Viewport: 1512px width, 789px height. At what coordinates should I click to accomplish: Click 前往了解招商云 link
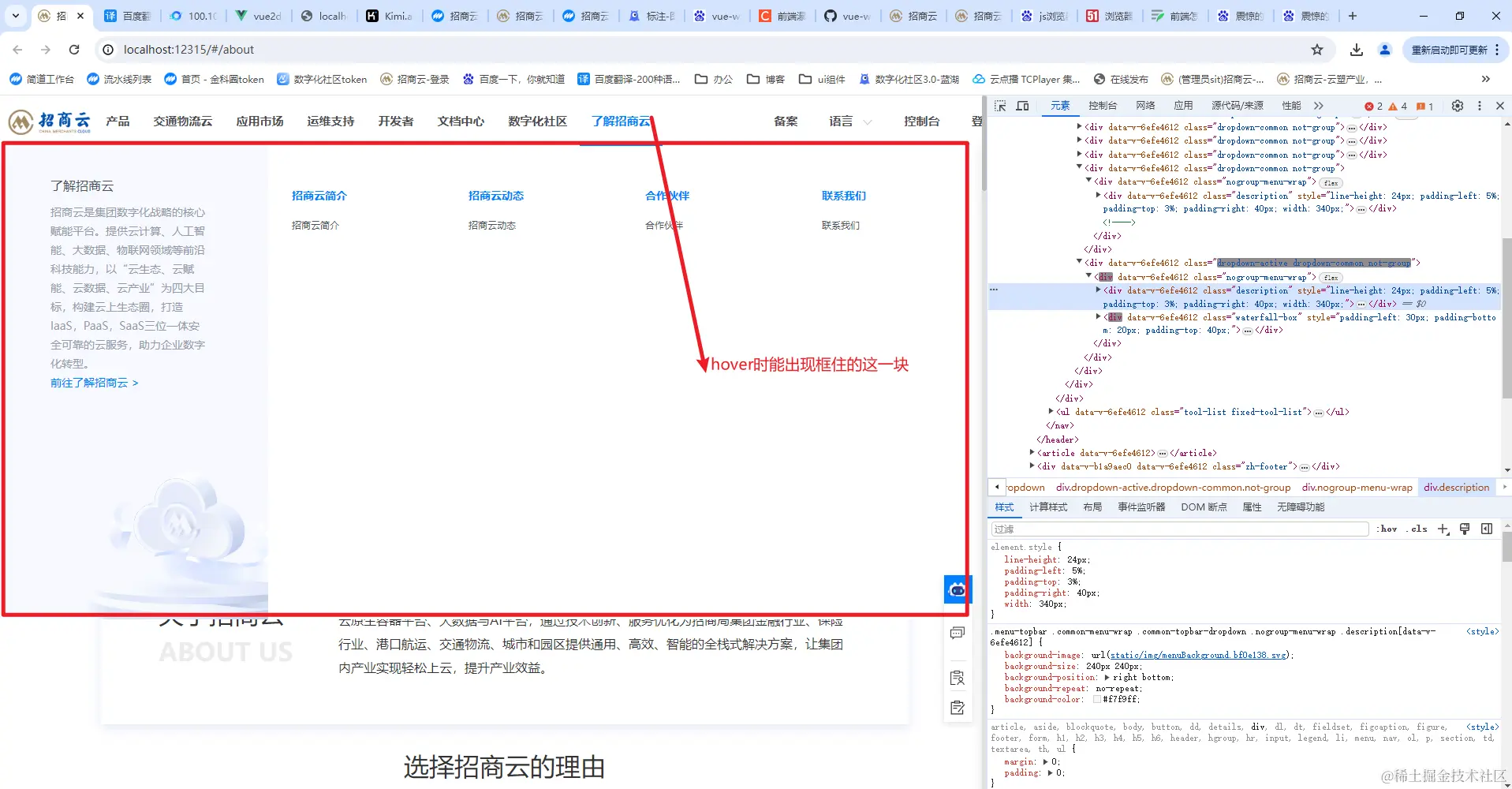click(95, 383)
